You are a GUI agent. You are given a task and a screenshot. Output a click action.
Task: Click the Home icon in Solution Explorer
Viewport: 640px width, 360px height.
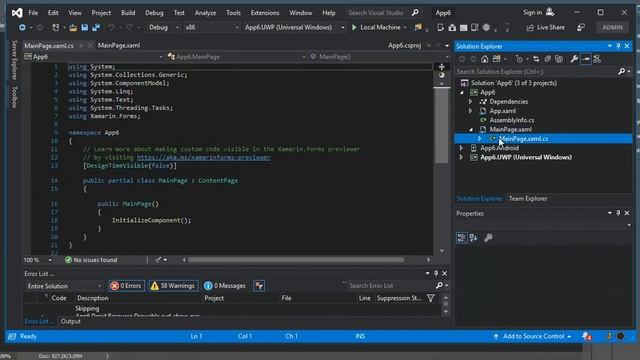[484, 59]
